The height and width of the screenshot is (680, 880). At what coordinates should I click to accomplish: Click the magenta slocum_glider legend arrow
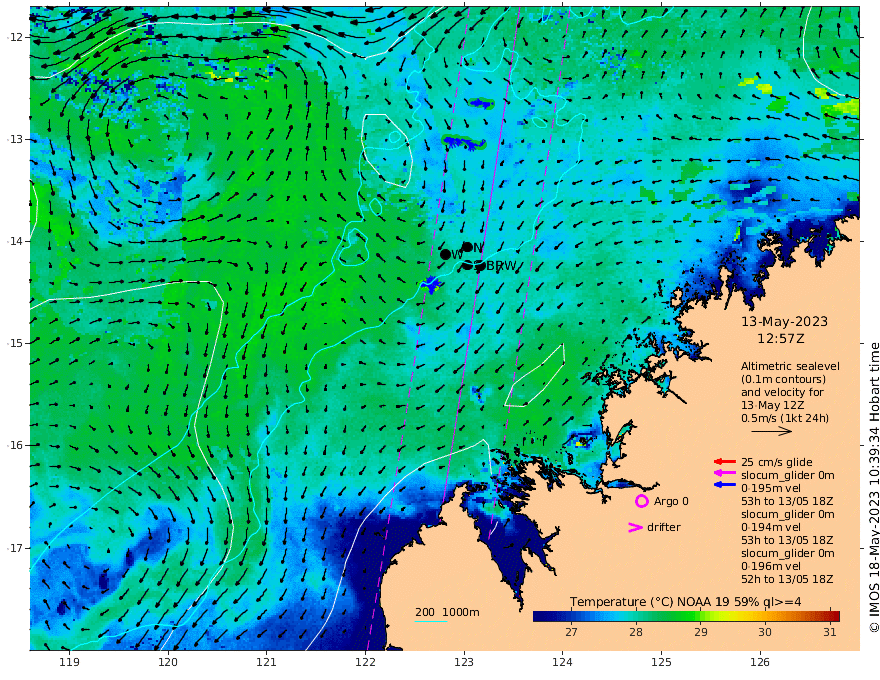point(725,474)
